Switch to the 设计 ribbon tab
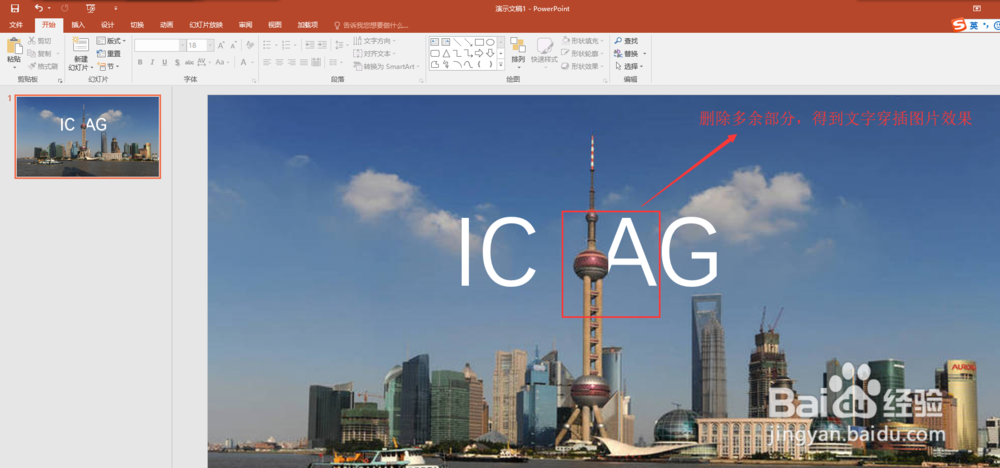The image size is (1000, 468). coord(107,25)
